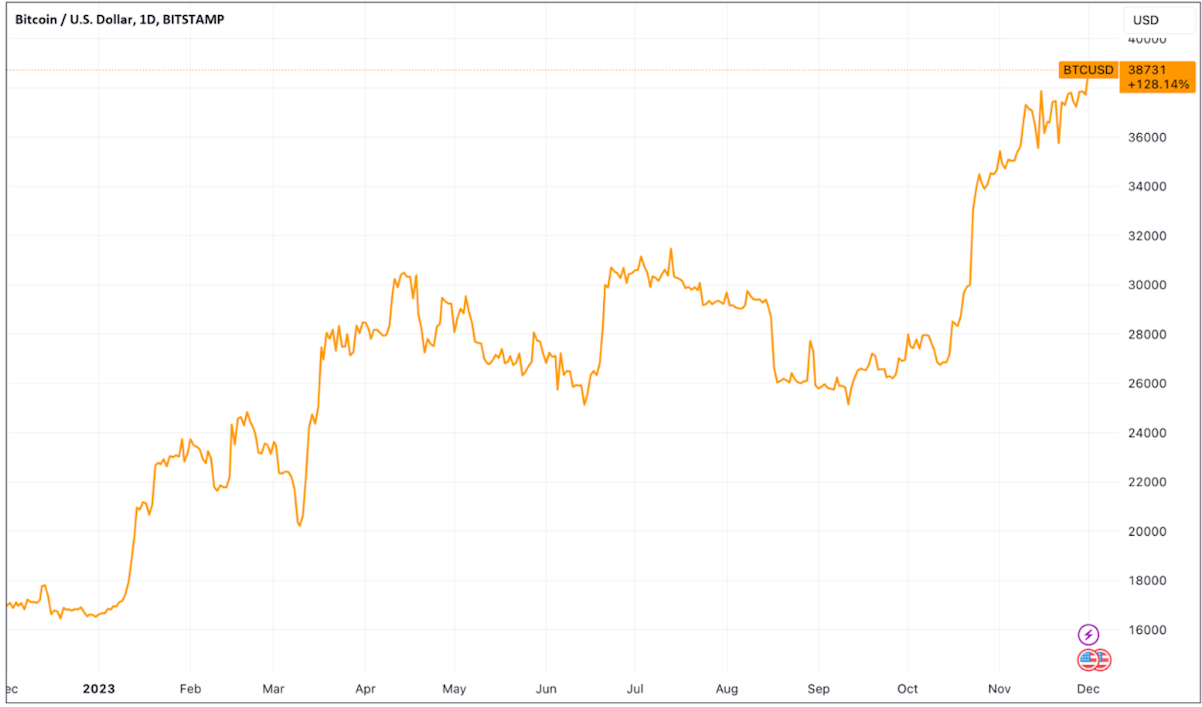Click the 26000 price axis label

coord(1147,384)
